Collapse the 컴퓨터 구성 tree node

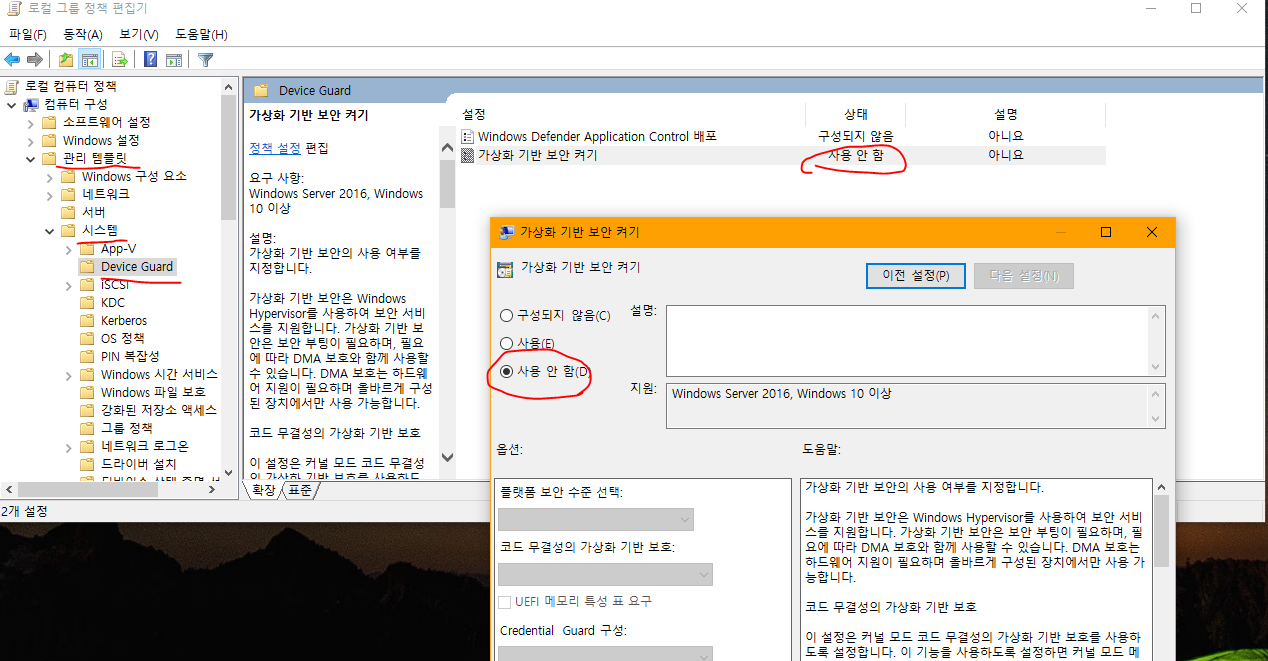pos(11,104)
